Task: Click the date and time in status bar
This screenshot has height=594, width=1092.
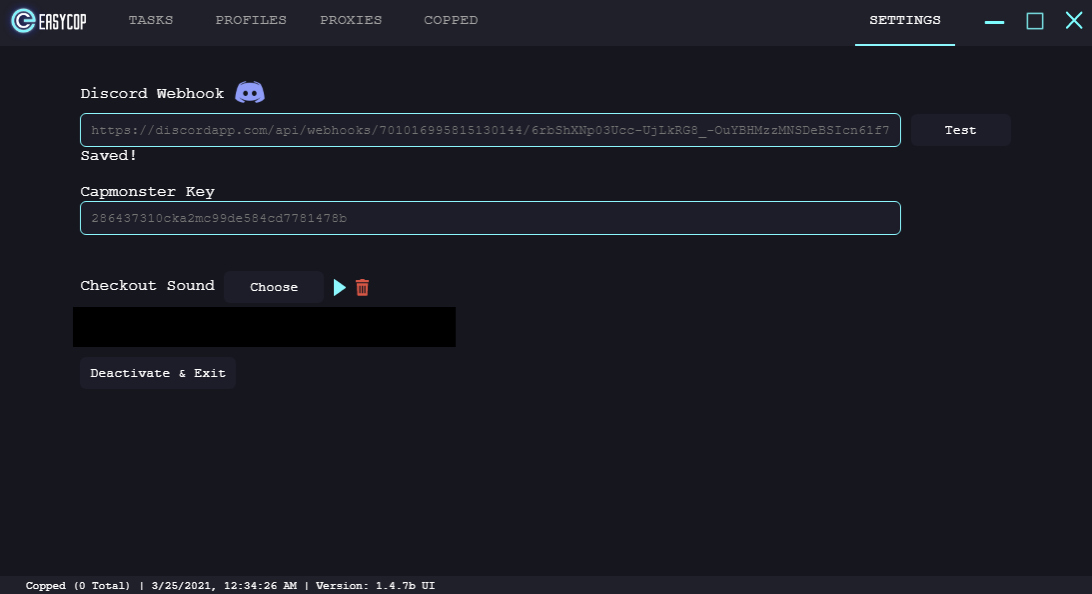Action: point(224,586)
